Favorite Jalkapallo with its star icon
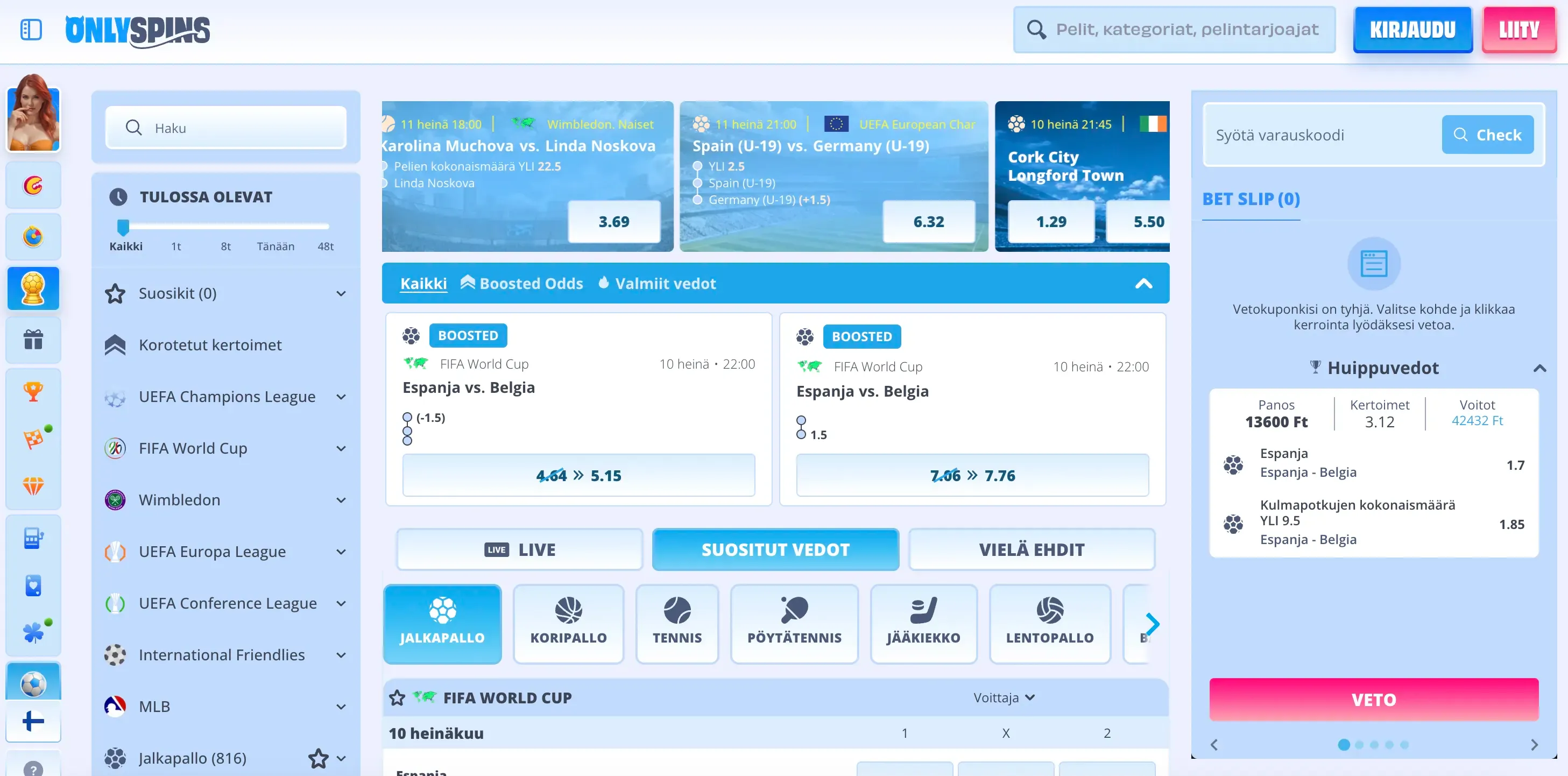The height and width of the screenshot is (776, 1568). 317,758
